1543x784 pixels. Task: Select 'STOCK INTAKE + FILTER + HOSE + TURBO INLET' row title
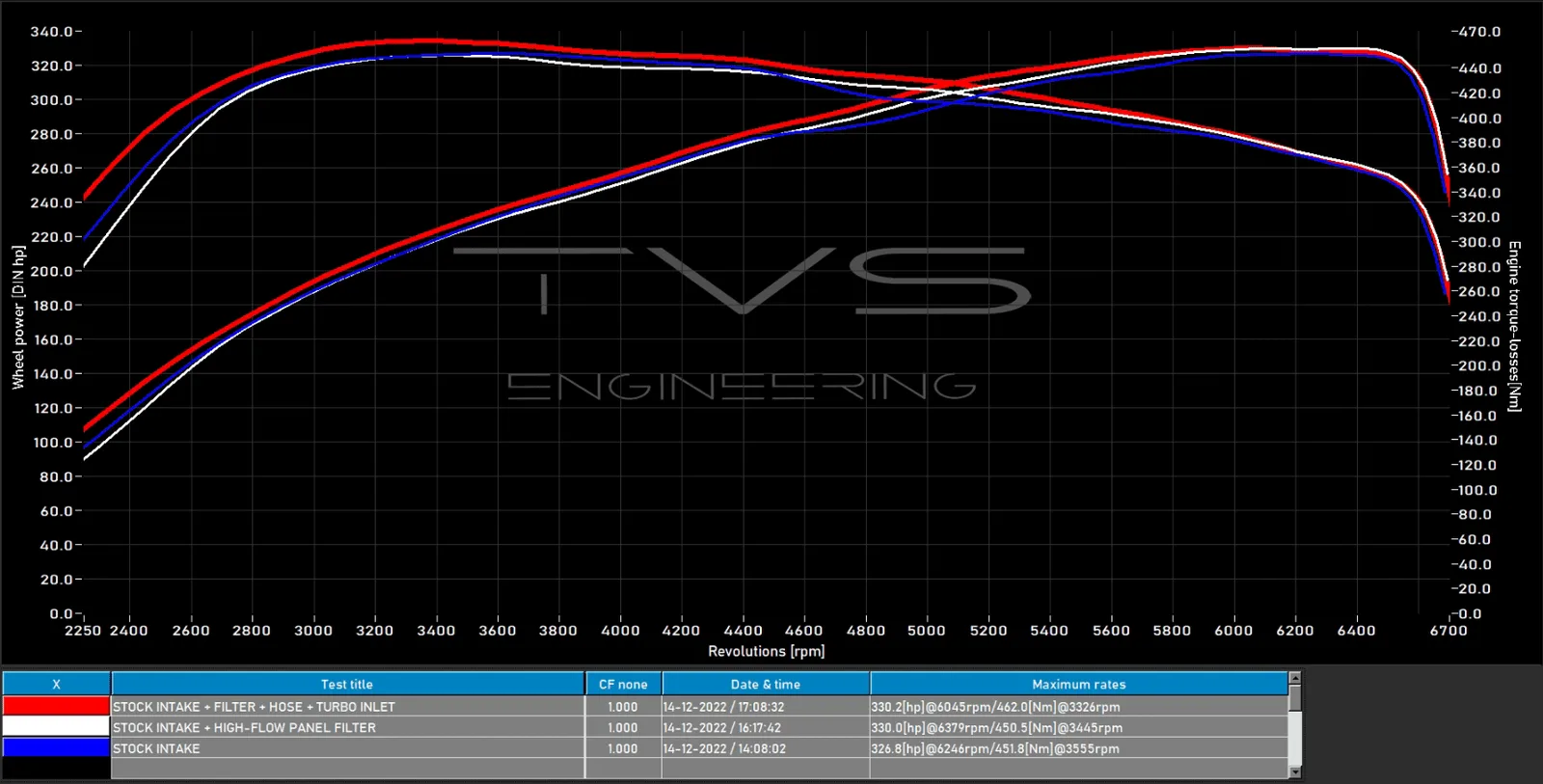click(254, 707)
